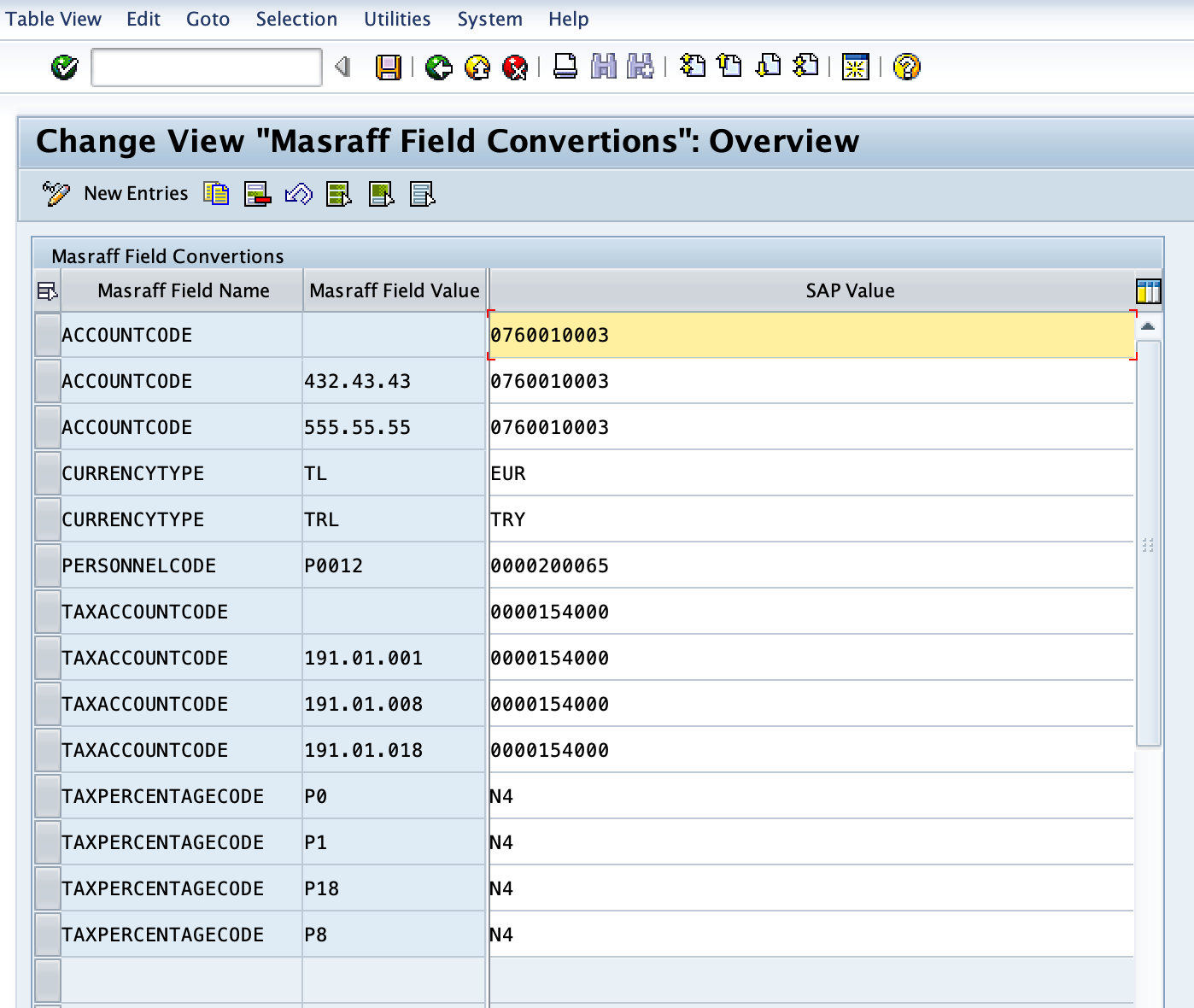Click the Masraff Field Value P1 cell
The width and height of the screenshot is (1194, 1008).
coord(394,842)
